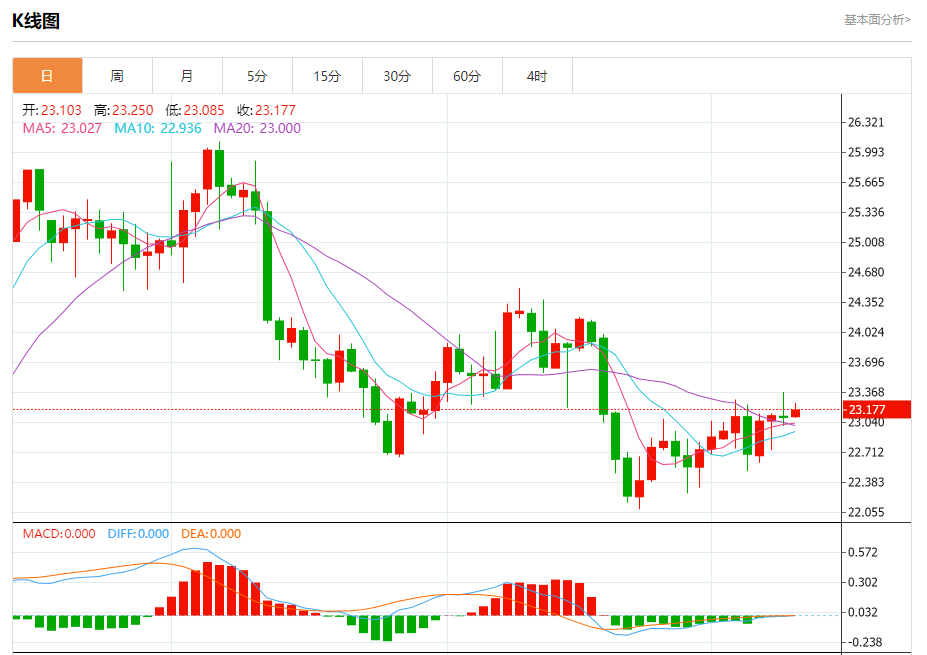Click the MA20: 23.000 label
The image size is (927, 655).
pyautogui.click(x=257, y=128)
